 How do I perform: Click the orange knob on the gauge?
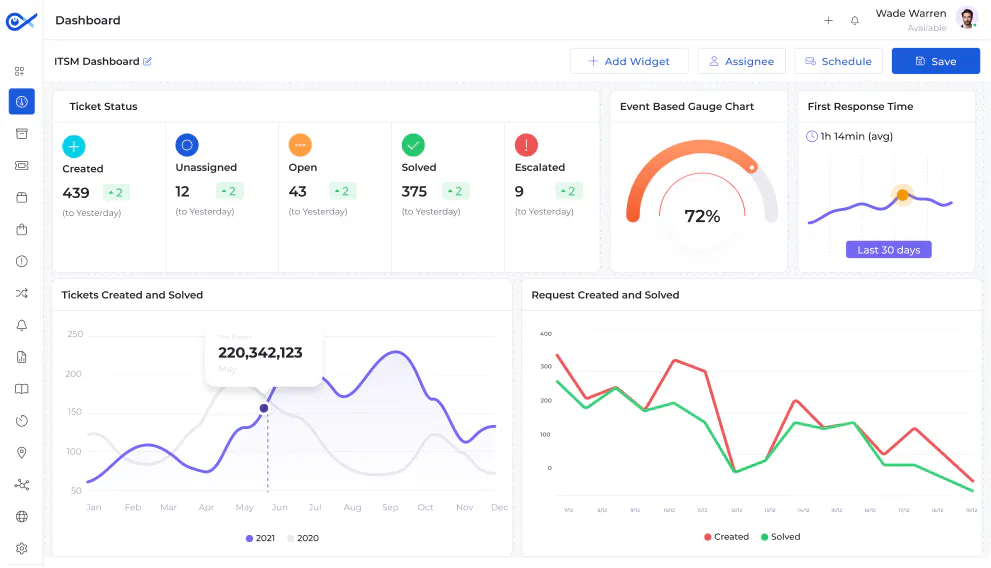751,167
